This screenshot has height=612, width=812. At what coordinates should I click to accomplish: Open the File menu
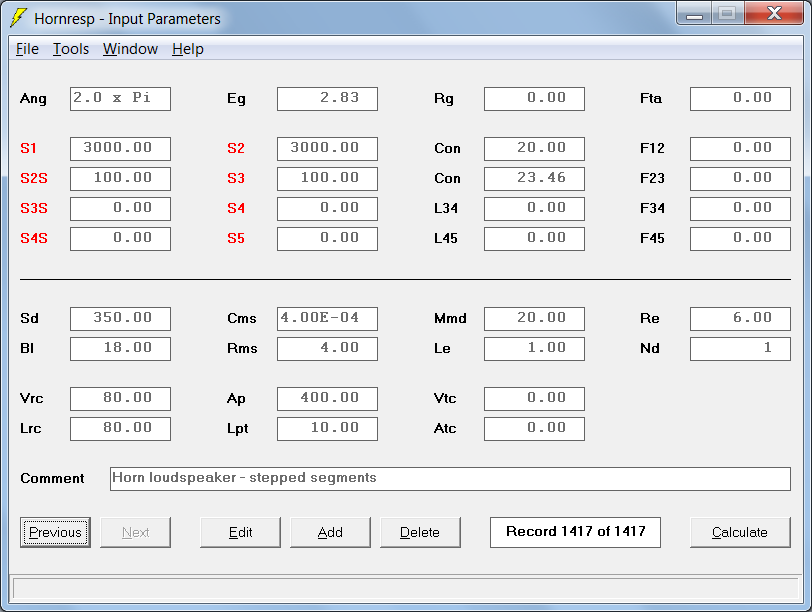point(27,49)
